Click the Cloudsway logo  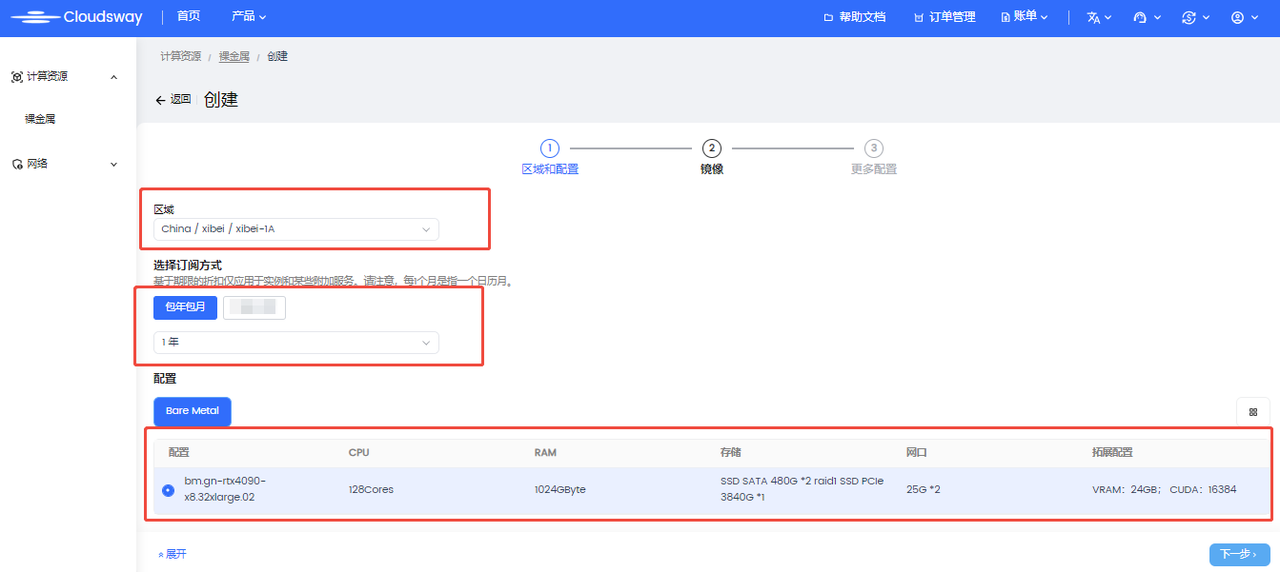pyautogui.click(x=77, y=17)
